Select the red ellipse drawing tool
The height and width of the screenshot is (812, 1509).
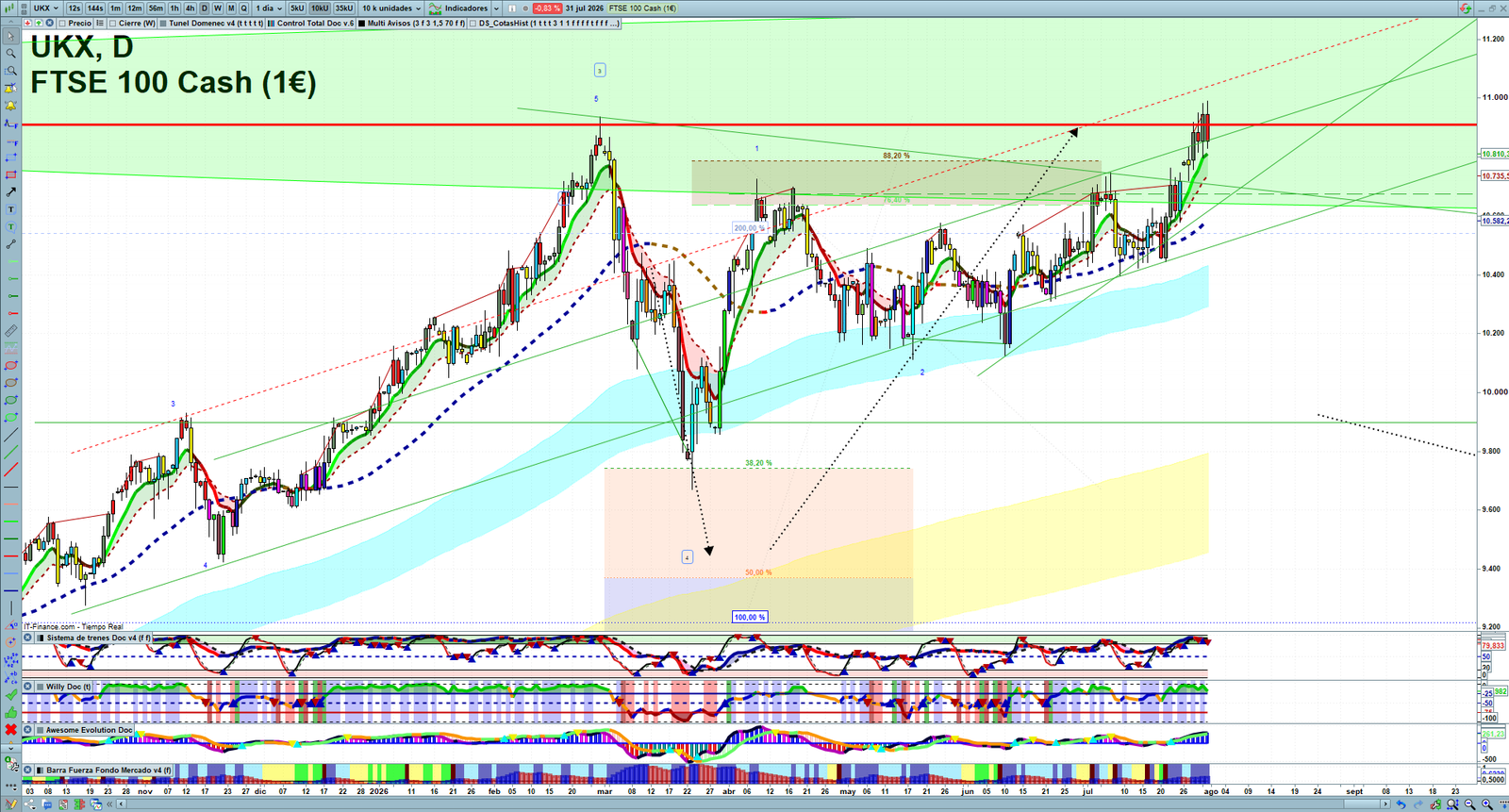[11, 366]
